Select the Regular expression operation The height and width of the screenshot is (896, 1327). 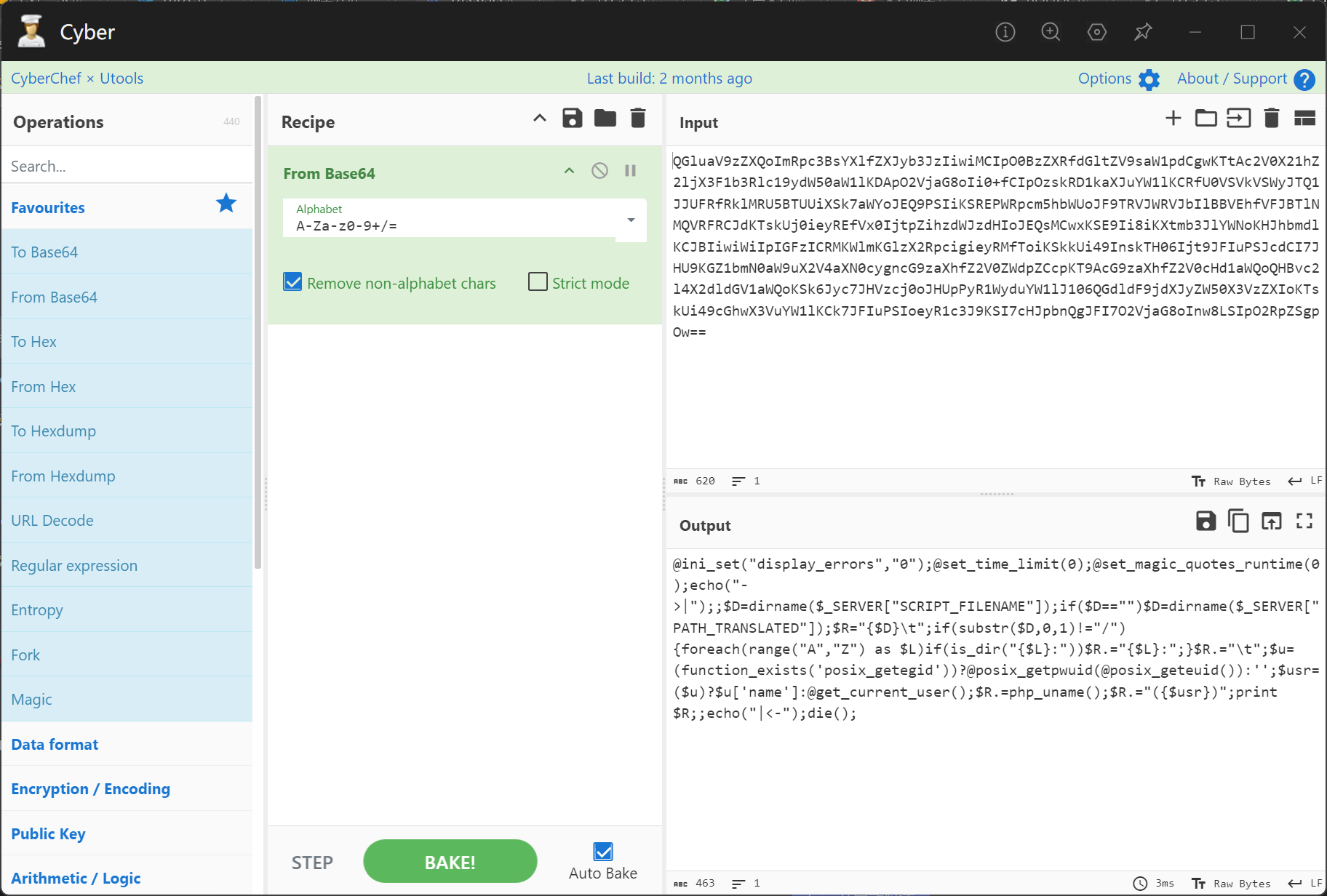click(x=127, y=565)
